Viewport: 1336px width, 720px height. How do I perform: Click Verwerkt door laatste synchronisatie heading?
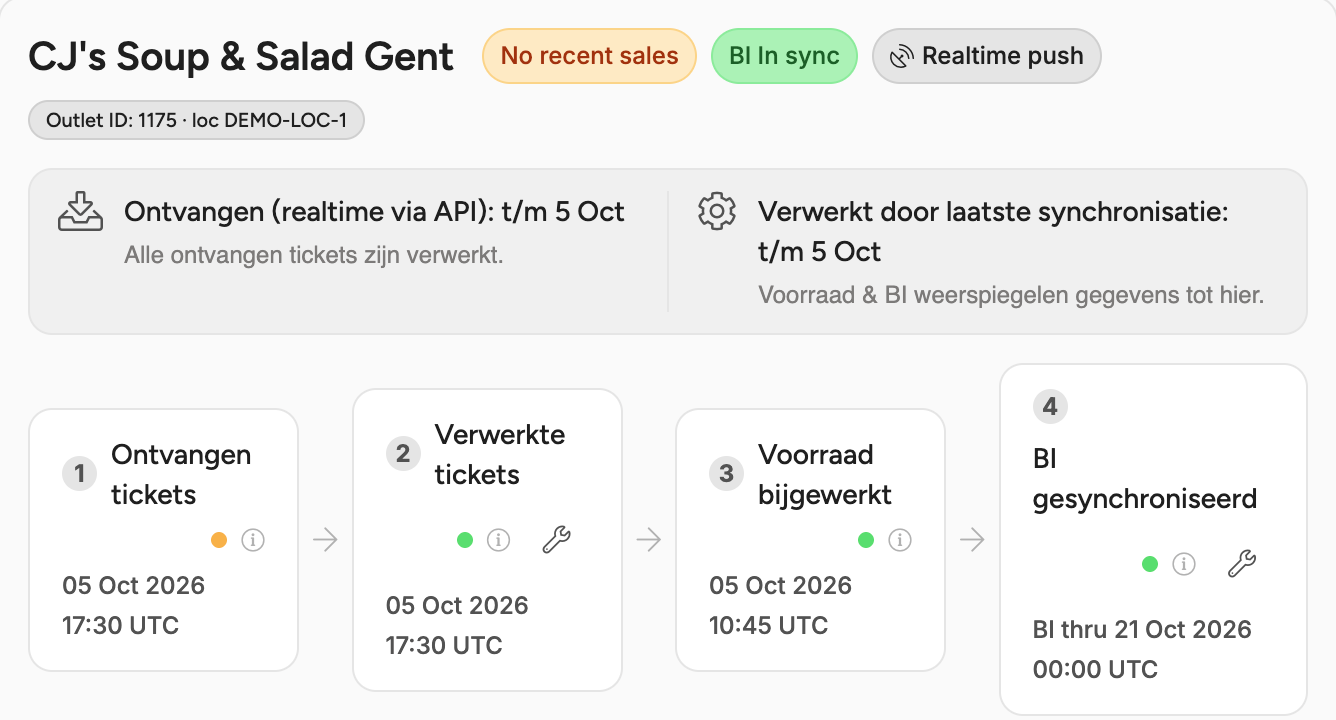(x=993, y=231)
